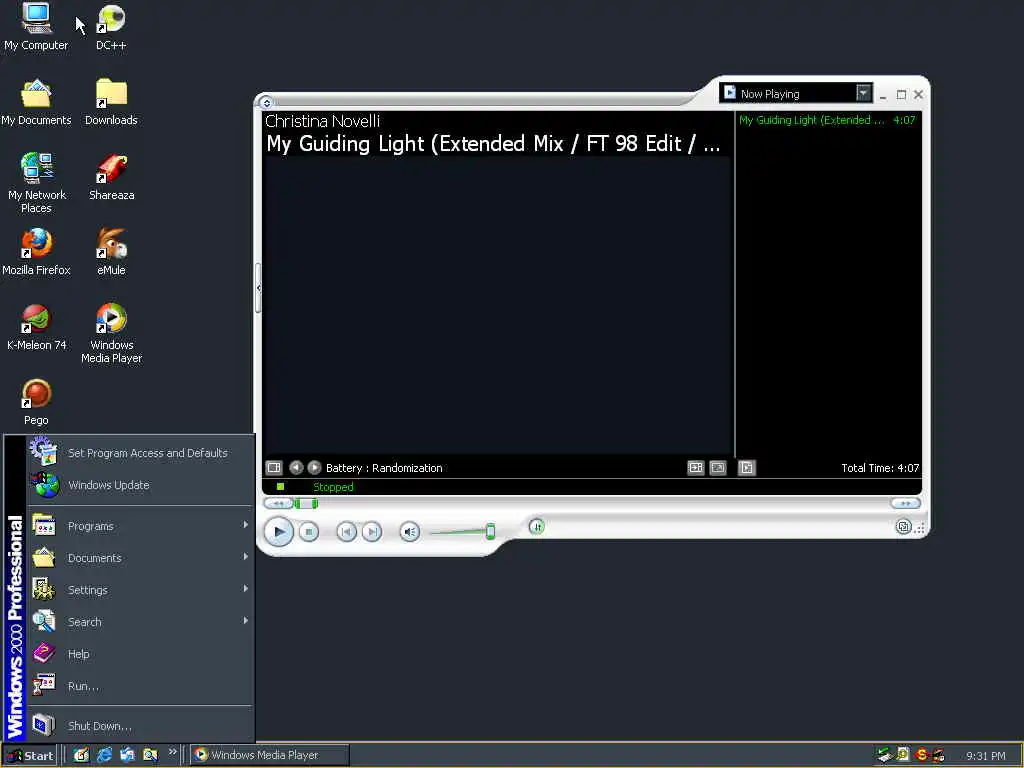
Task: Expand quick launch overflow chevron
Action: coord(172,752)
